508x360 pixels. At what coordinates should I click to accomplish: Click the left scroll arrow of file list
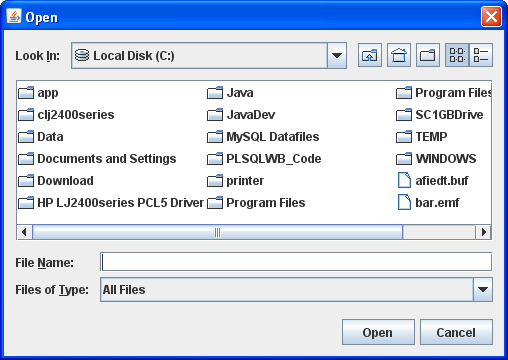click(24, 232)
